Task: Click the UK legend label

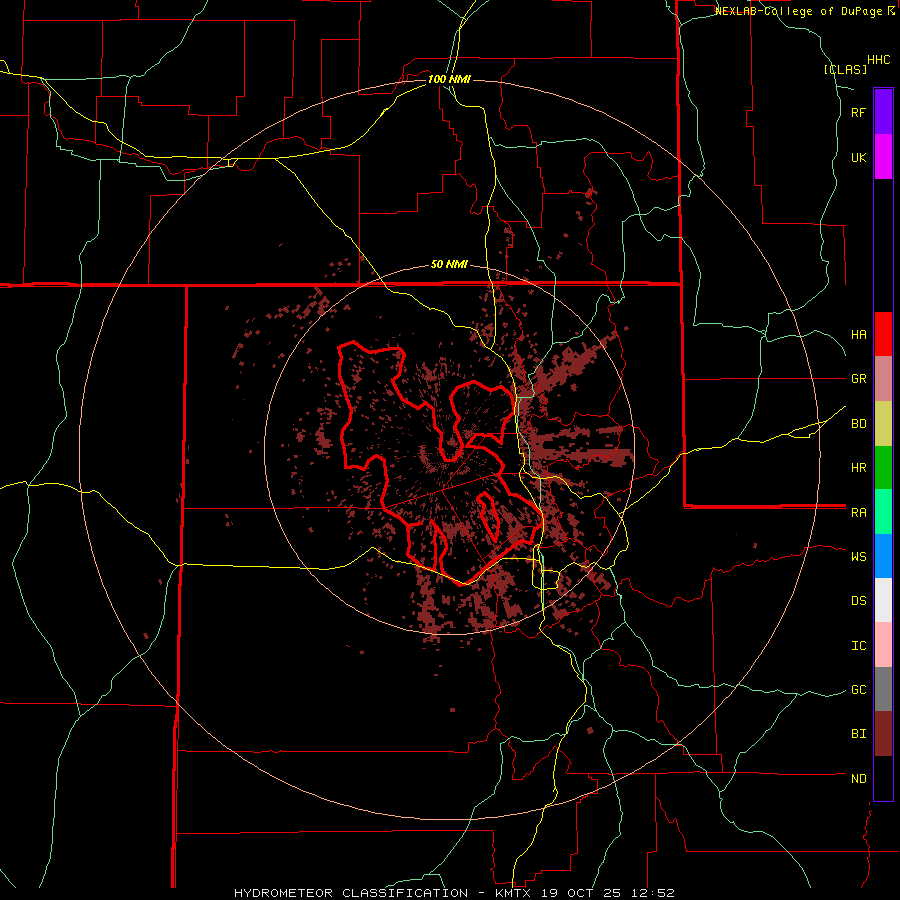Action: coord(859,157)
